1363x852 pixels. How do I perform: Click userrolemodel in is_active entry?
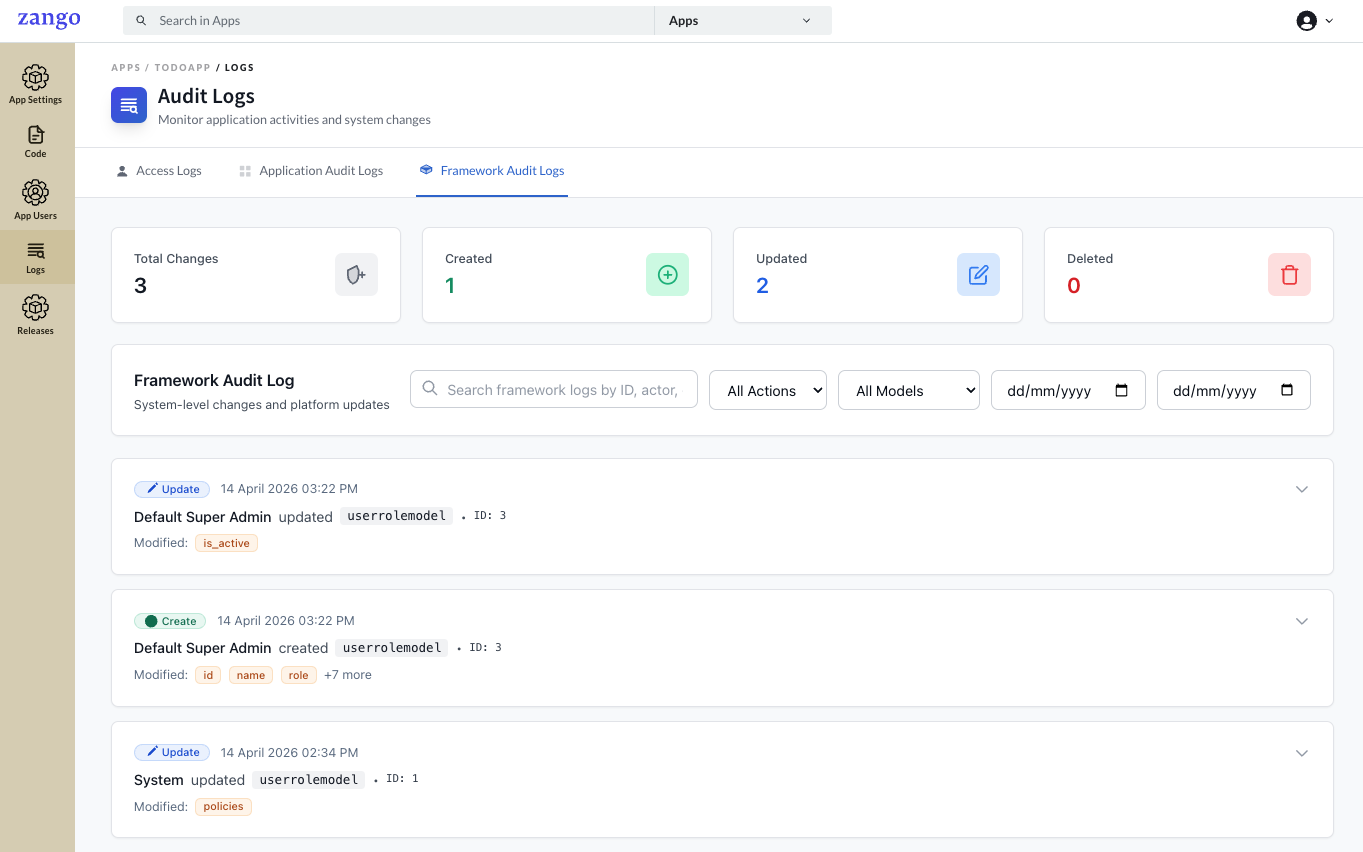[x=396, y=516]
